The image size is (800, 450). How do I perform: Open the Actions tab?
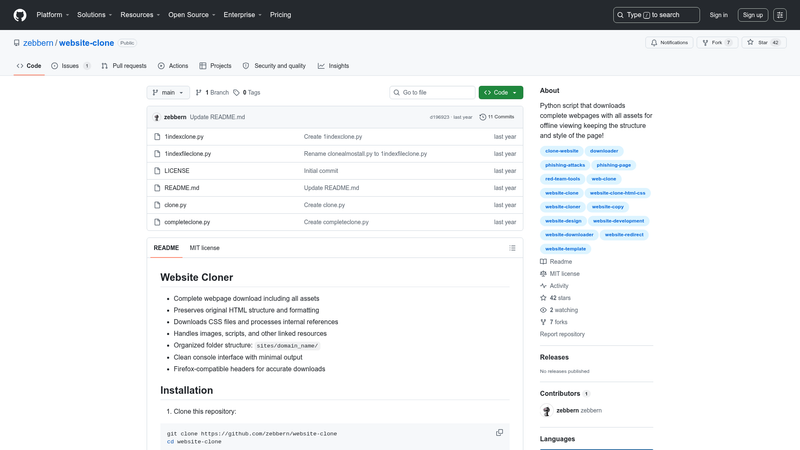point(173,66)
